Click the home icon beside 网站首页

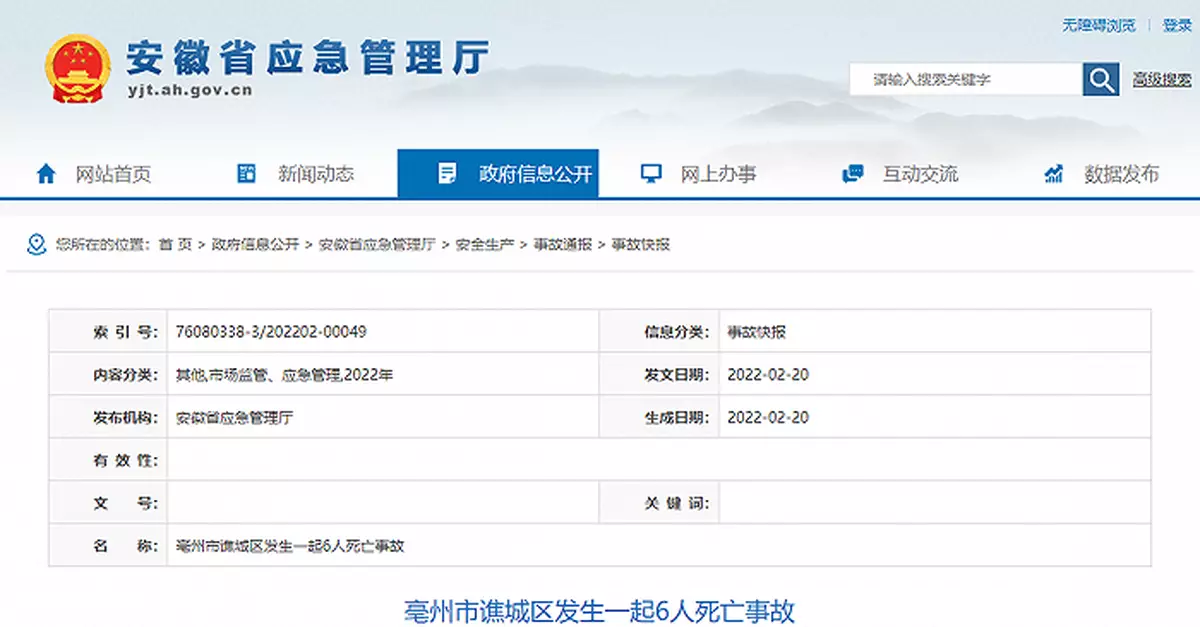tap(46, 174)
